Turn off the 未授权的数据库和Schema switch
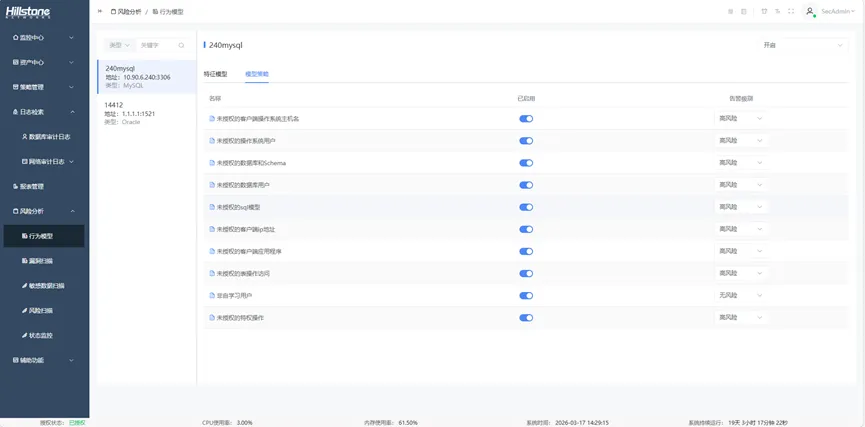Screen dimensions: 865x427 [x=526, y=163]
